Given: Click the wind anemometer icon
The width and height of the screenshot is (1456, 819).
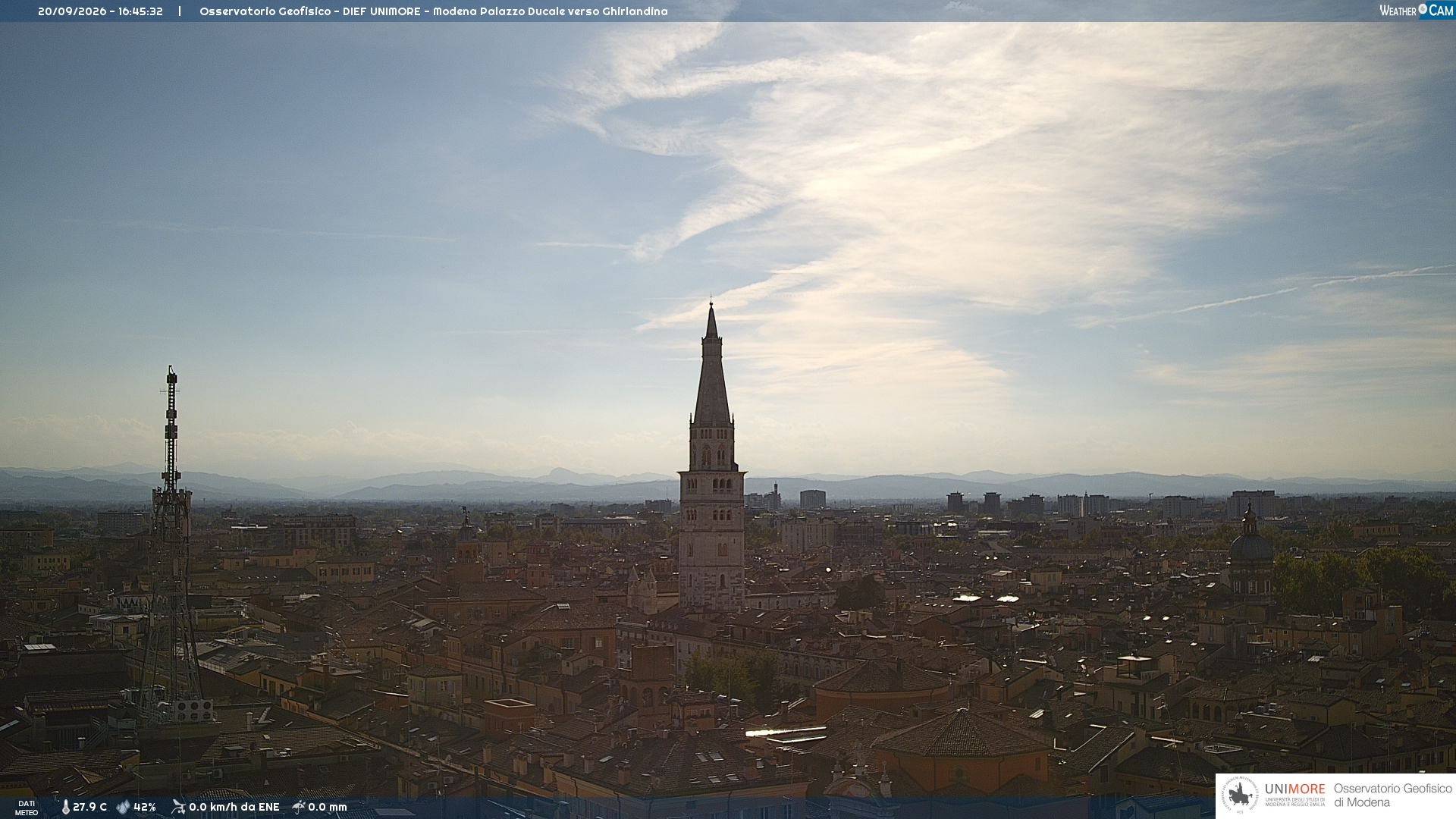Looking at the screenshot, I should [178, 807].
